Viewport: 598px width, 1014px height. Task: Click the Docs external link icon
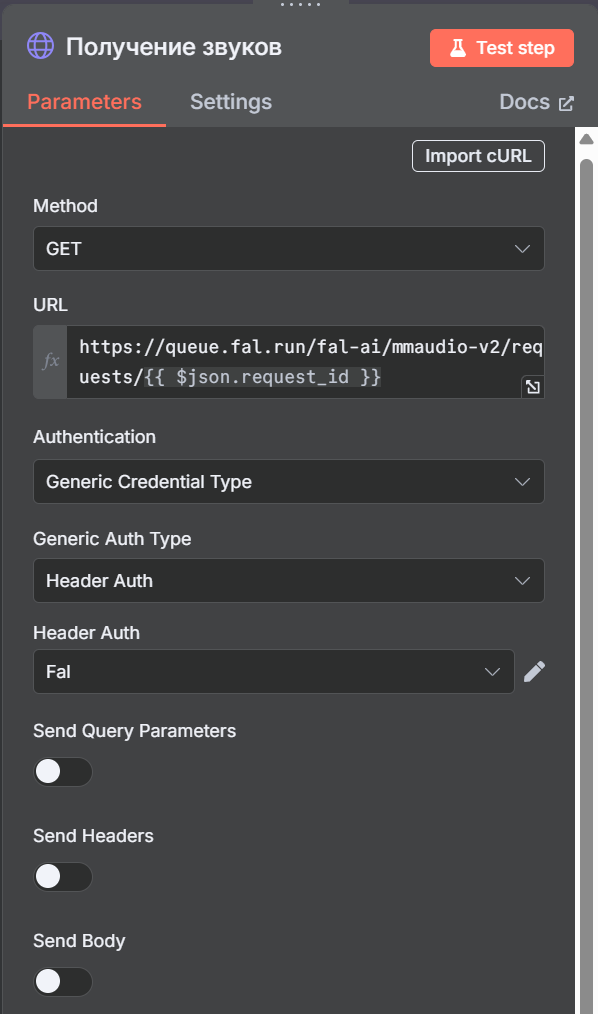(566, 103)
